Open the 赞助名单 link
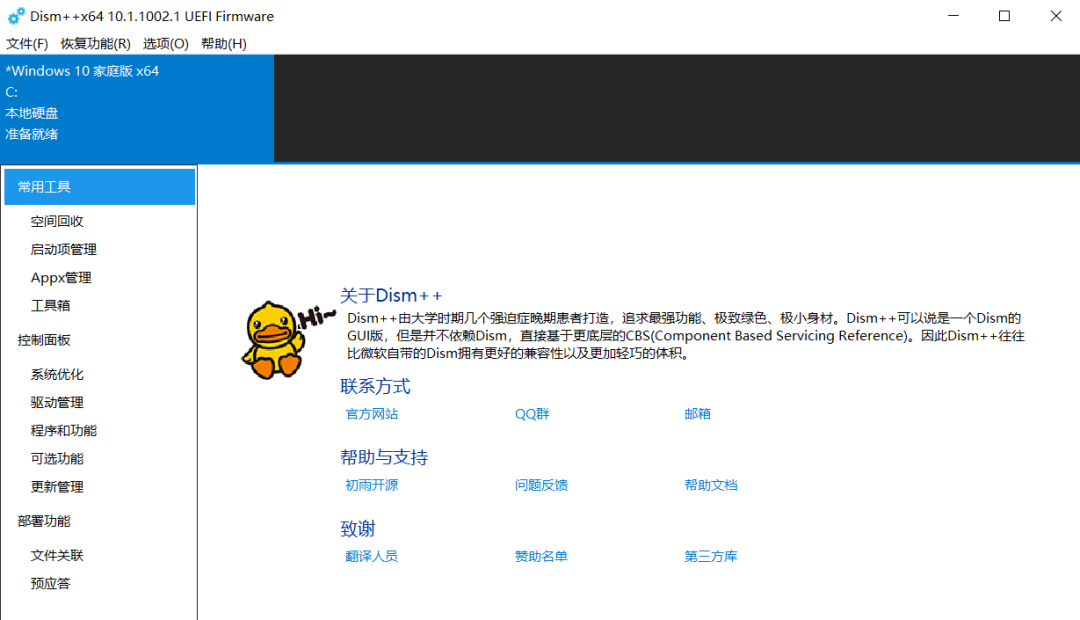Viewport: 1080px width, 620px height. 541,556
